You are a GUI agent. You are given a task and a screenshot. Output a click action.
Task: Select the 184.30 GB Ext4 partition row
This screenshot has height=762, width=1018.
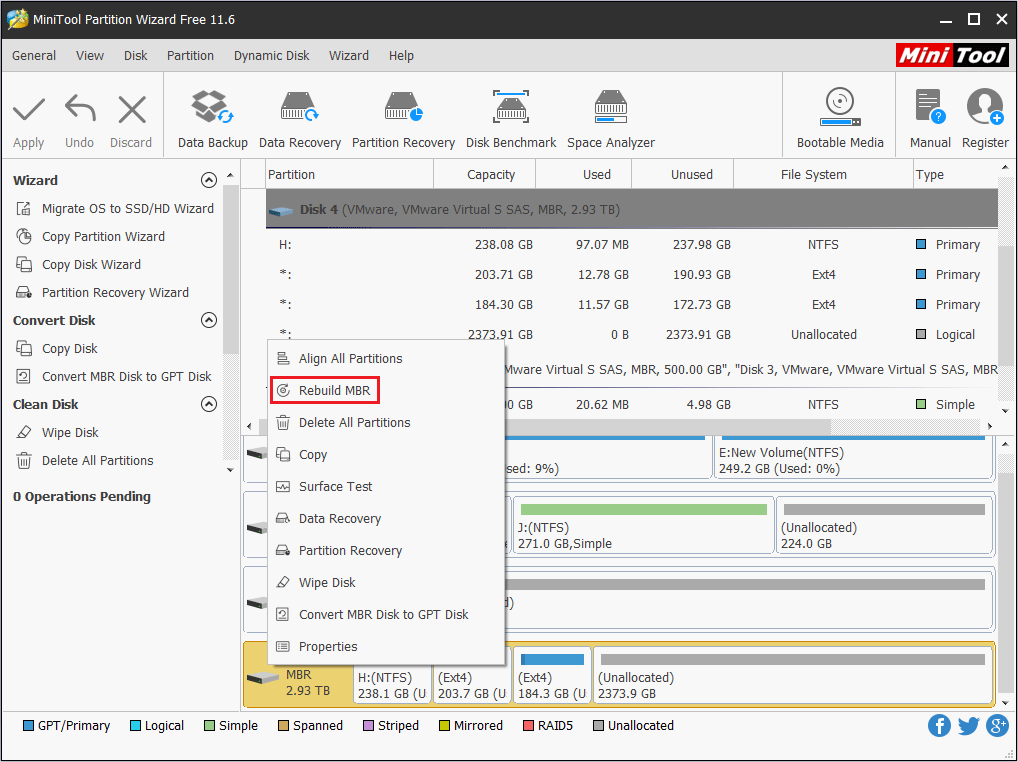coord(631,304)
